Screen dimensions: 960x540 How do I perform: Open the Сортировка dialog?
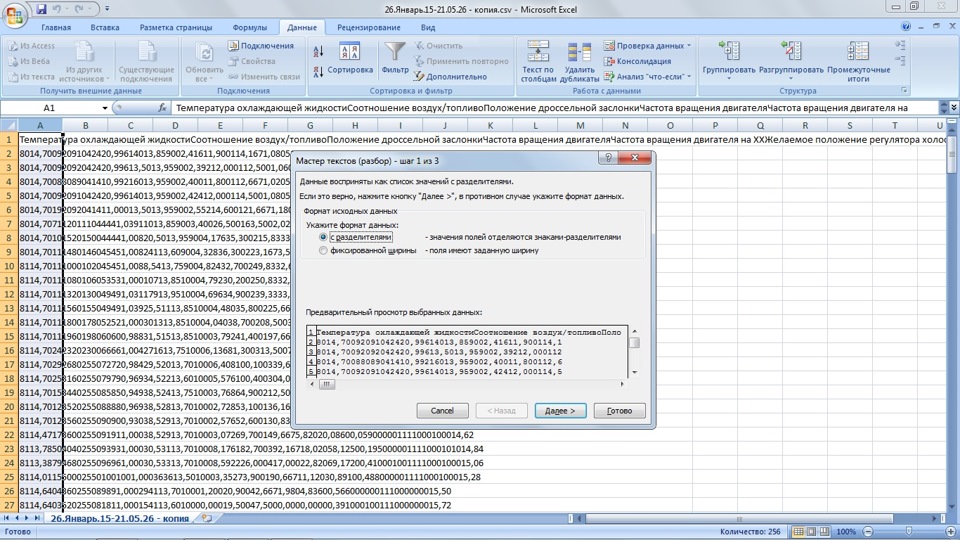(350, 59)
